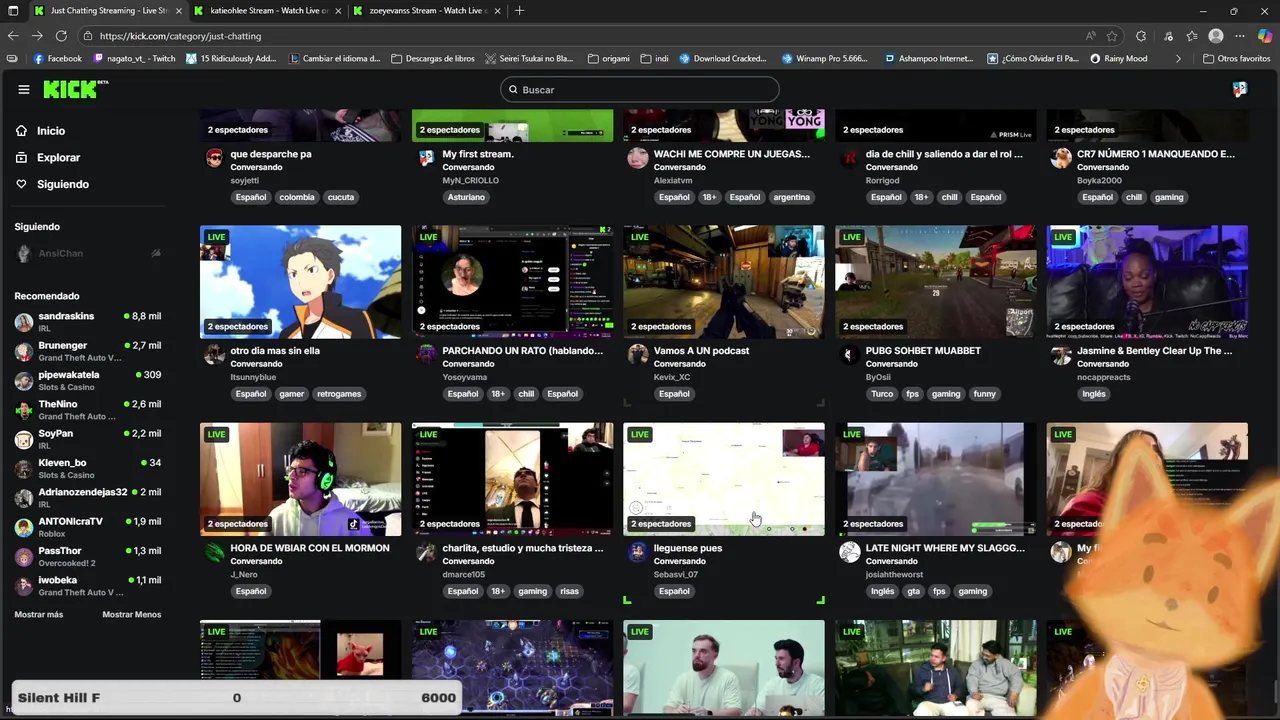Click Mostrar más under recommended channels

[39, 615]
